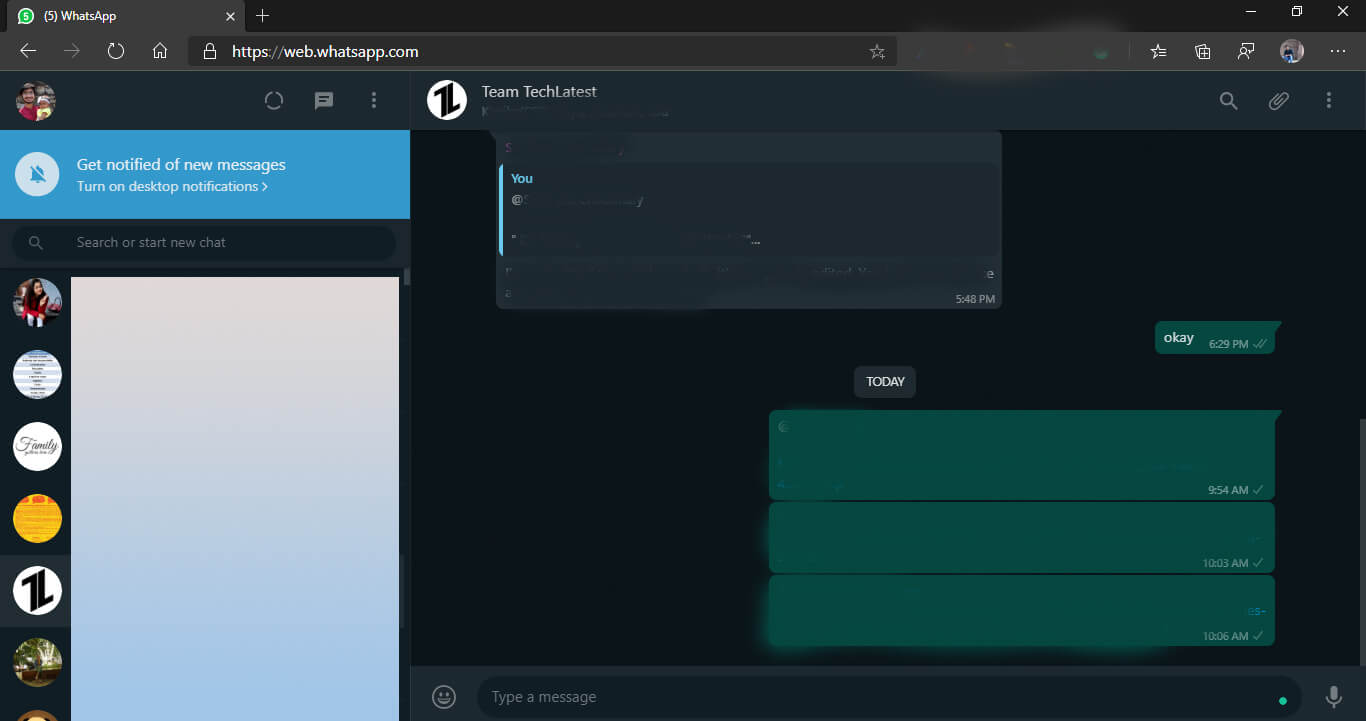
Task: Open chat with the orange-yellow avatar
Action: 37,519
